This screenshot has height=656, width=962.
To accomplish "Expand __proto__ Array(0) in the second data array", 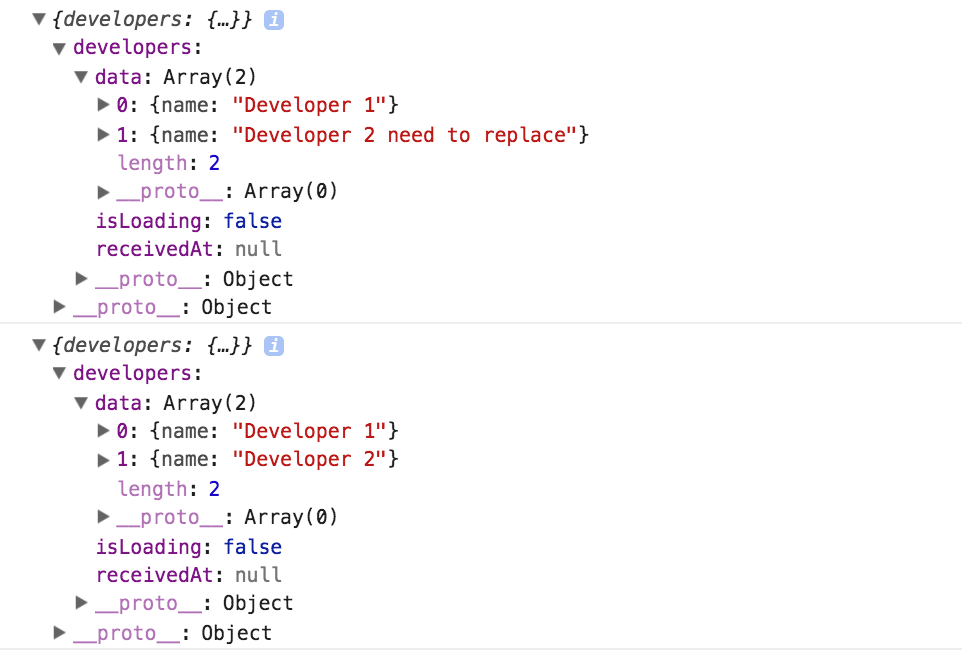I will coord(103,516).
